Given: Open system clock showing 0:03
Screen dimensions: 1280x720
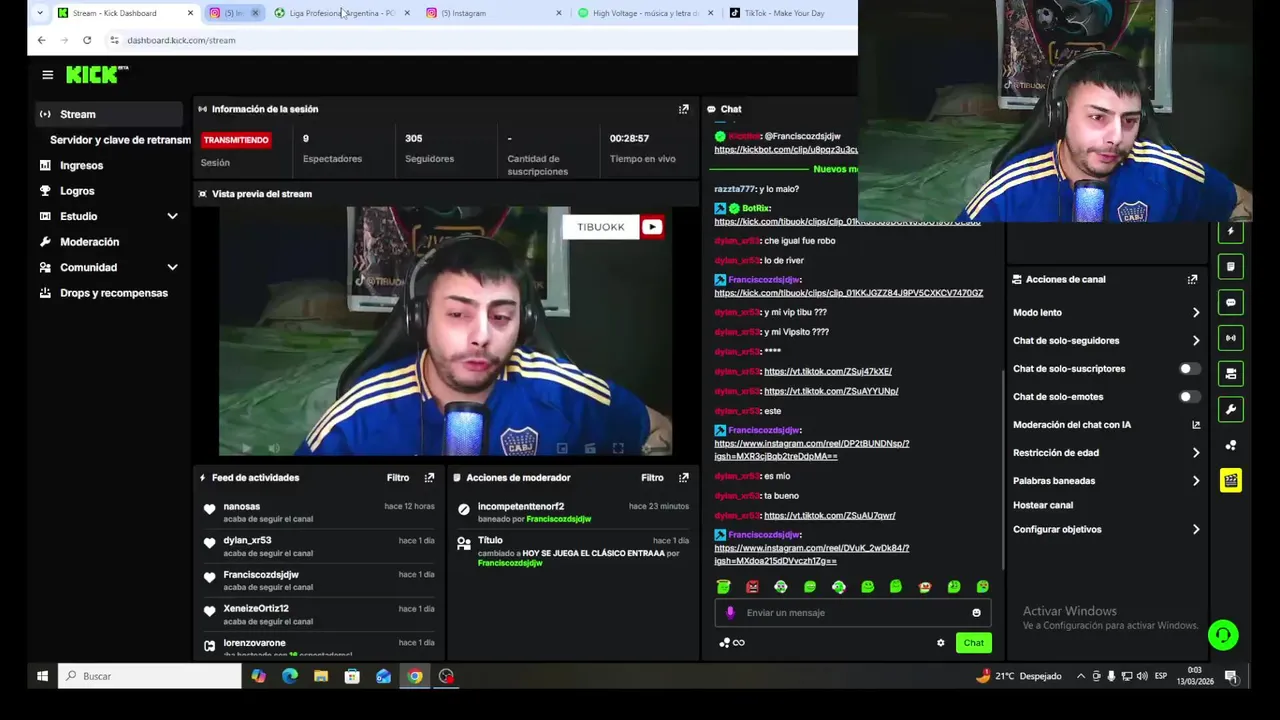Looking at the screenshot, I should (1194, 676).
